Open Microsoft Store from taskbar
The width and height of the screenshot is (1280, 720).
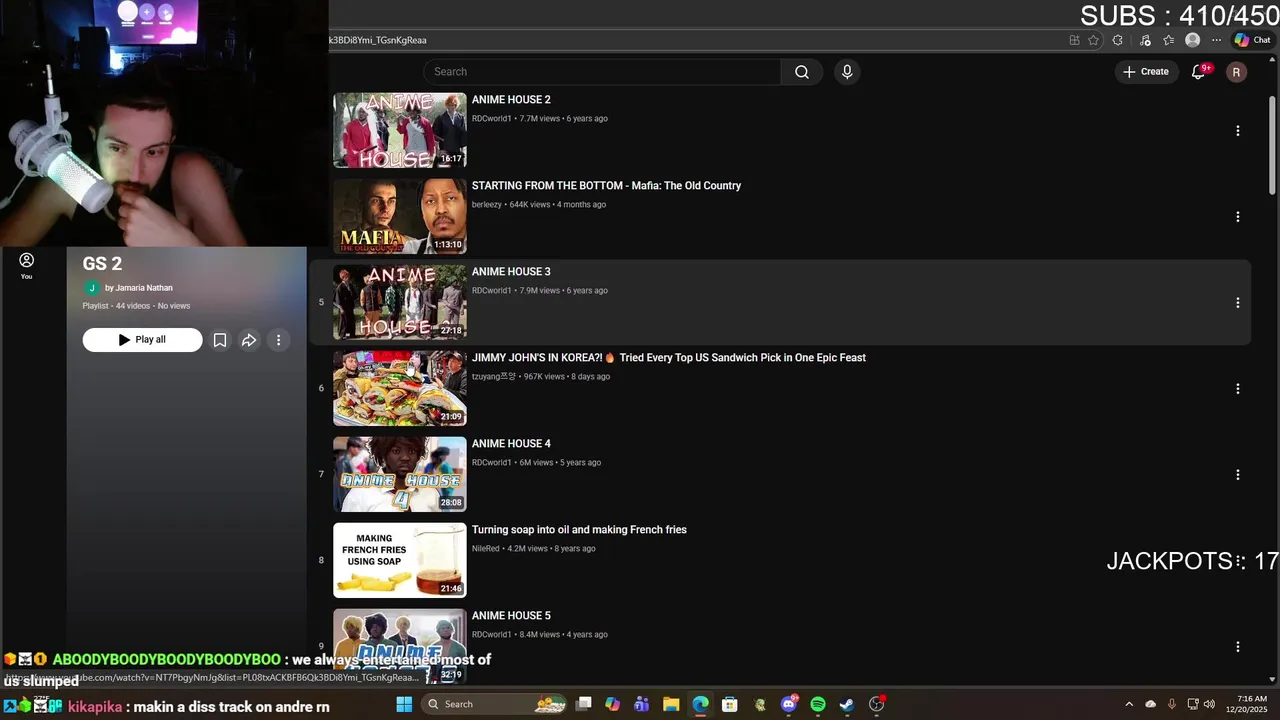point(730,704)
